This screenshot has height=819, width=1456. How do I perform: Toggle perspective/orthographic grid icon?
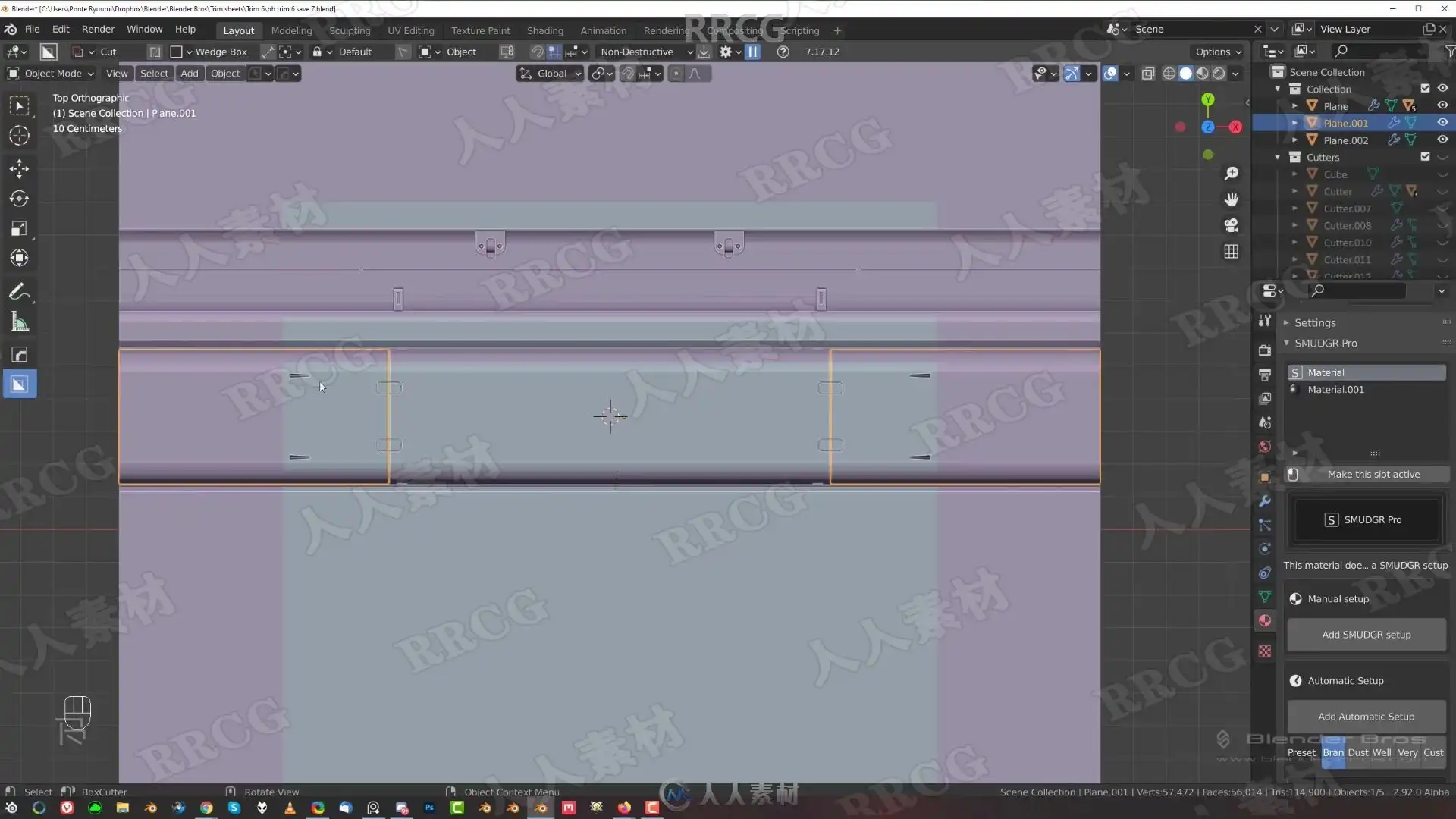click(1232, 252)
